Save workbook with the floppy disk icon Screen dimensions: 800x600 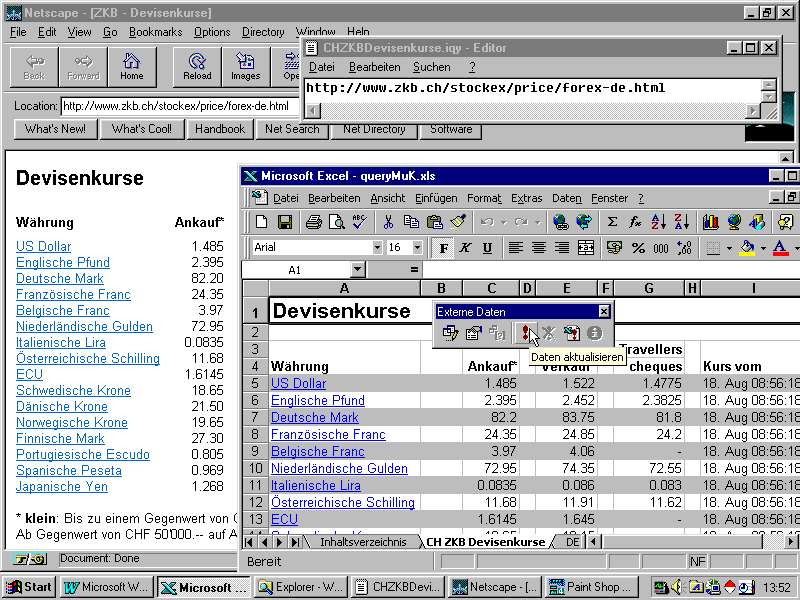pos(285,221)
